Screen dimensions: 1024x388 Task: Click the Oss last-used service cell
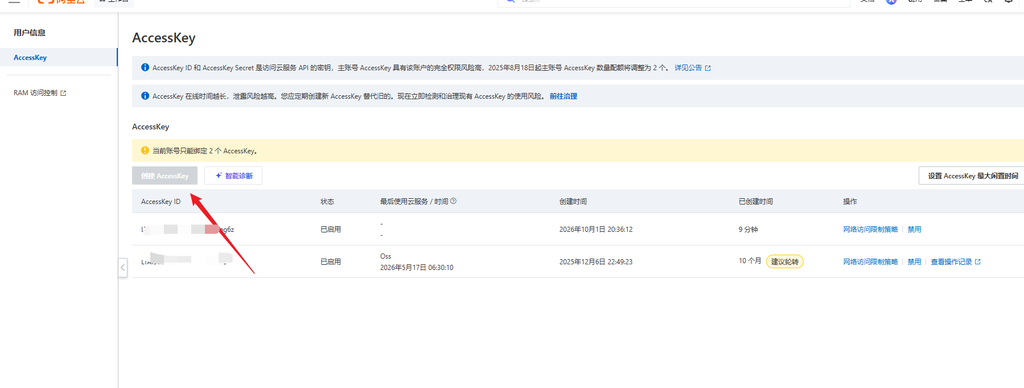pos(385,256)
